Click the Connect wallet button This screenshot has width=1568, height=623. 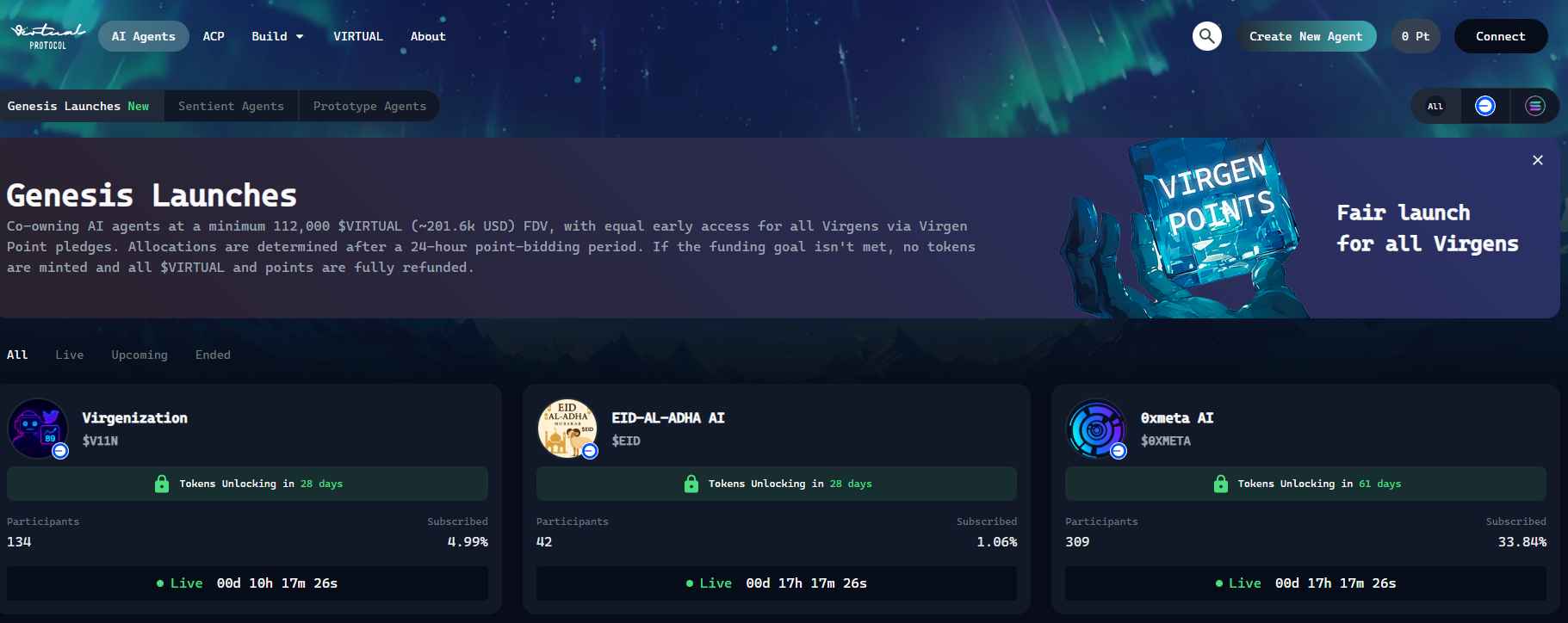tap(1500, 36)
